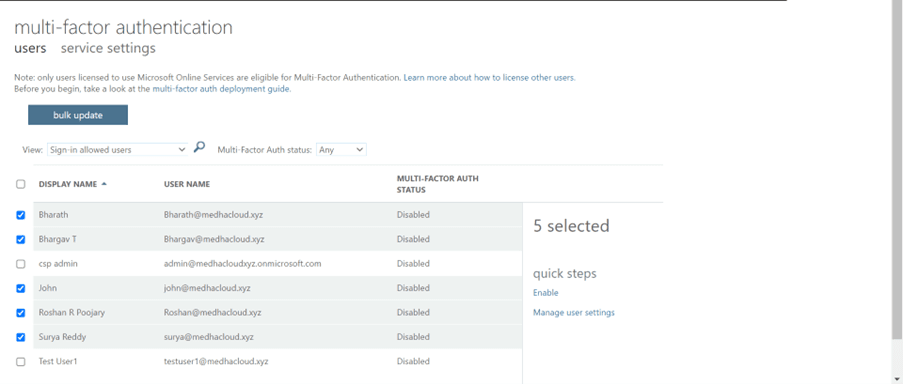Select Roshan@medhacloud.xyz cell
The width and height of the screenshot is (903, 384).
coord(213,313)
